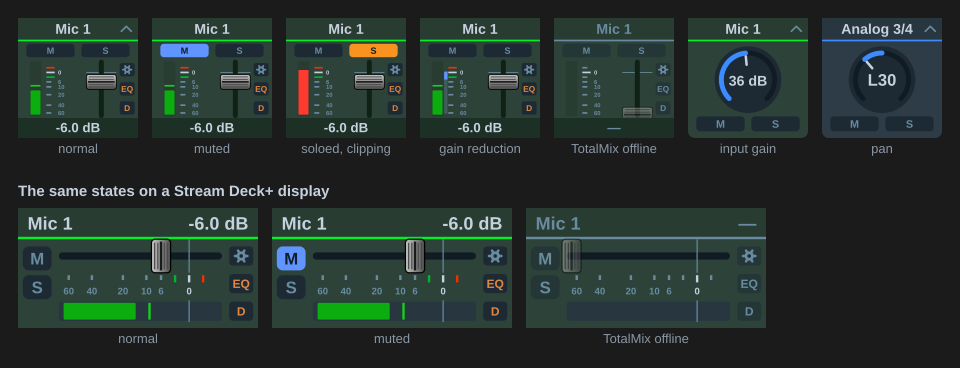Screen dimensions: 960x368
Task: Solo the muted vertical channel strip
Action: tap(239, 50)
